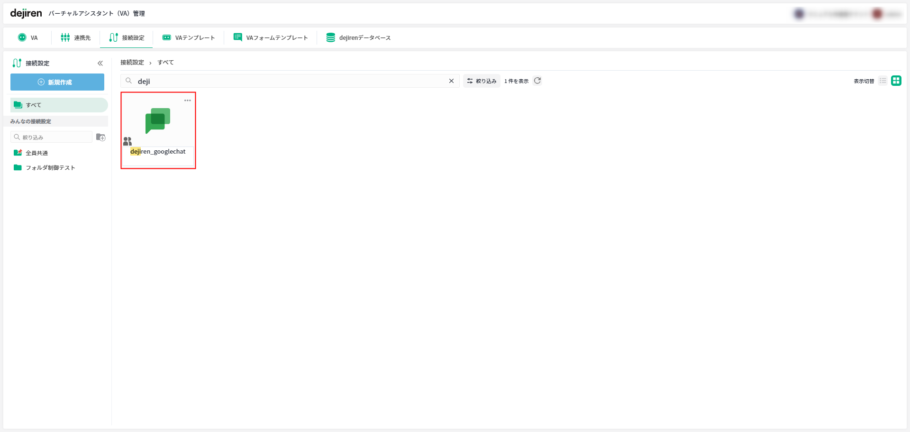Image resolution: width=910 pixels, height=432 pixels.
Task: Clear the search text with X
Action: [451, 81]
